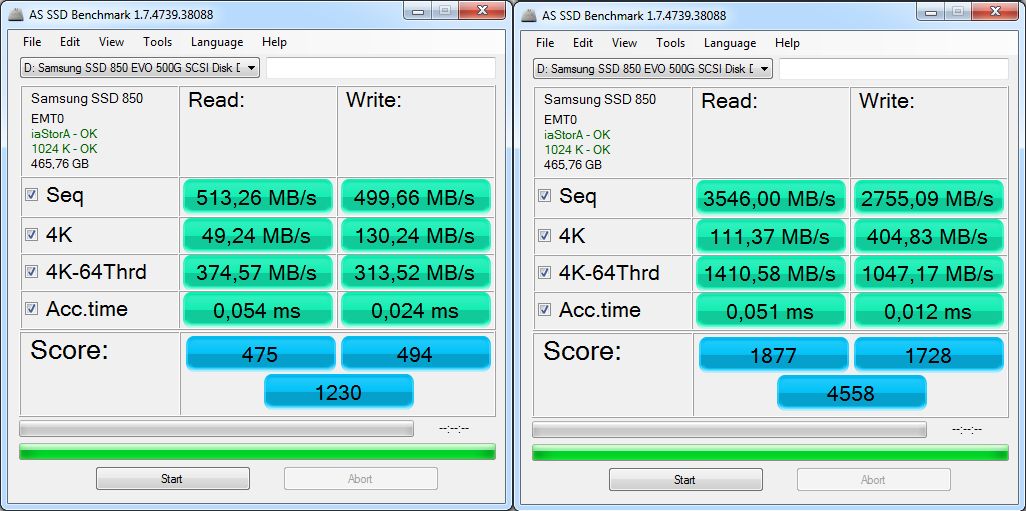Open the Edit menu in left window

70,42
